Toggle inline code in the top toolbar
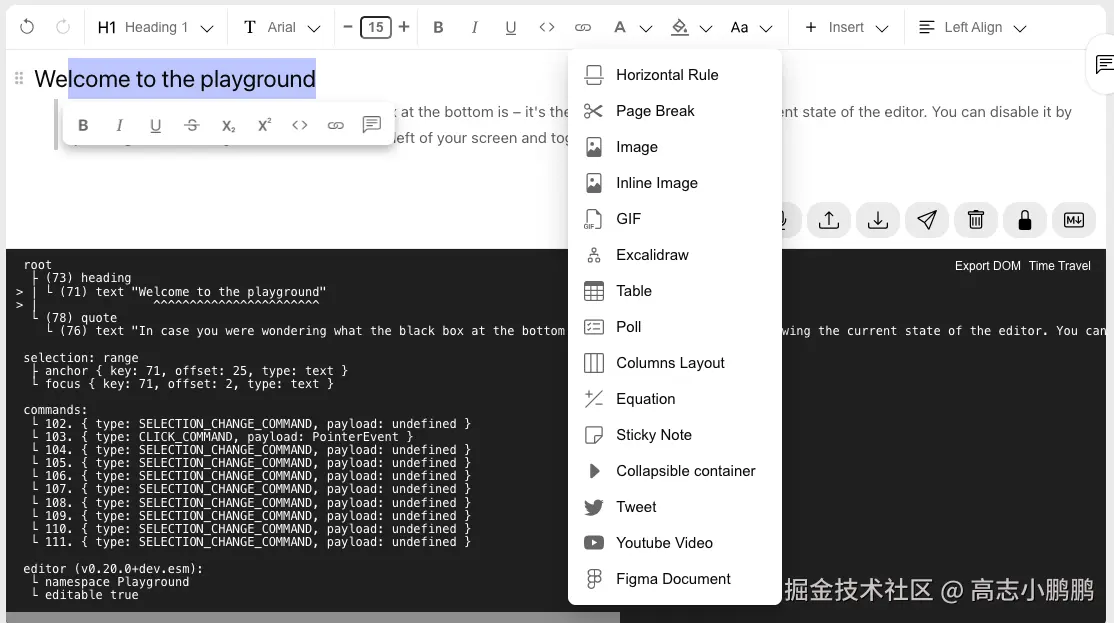The height and width of the screenshot is (623, 1114). pos(546,27)
